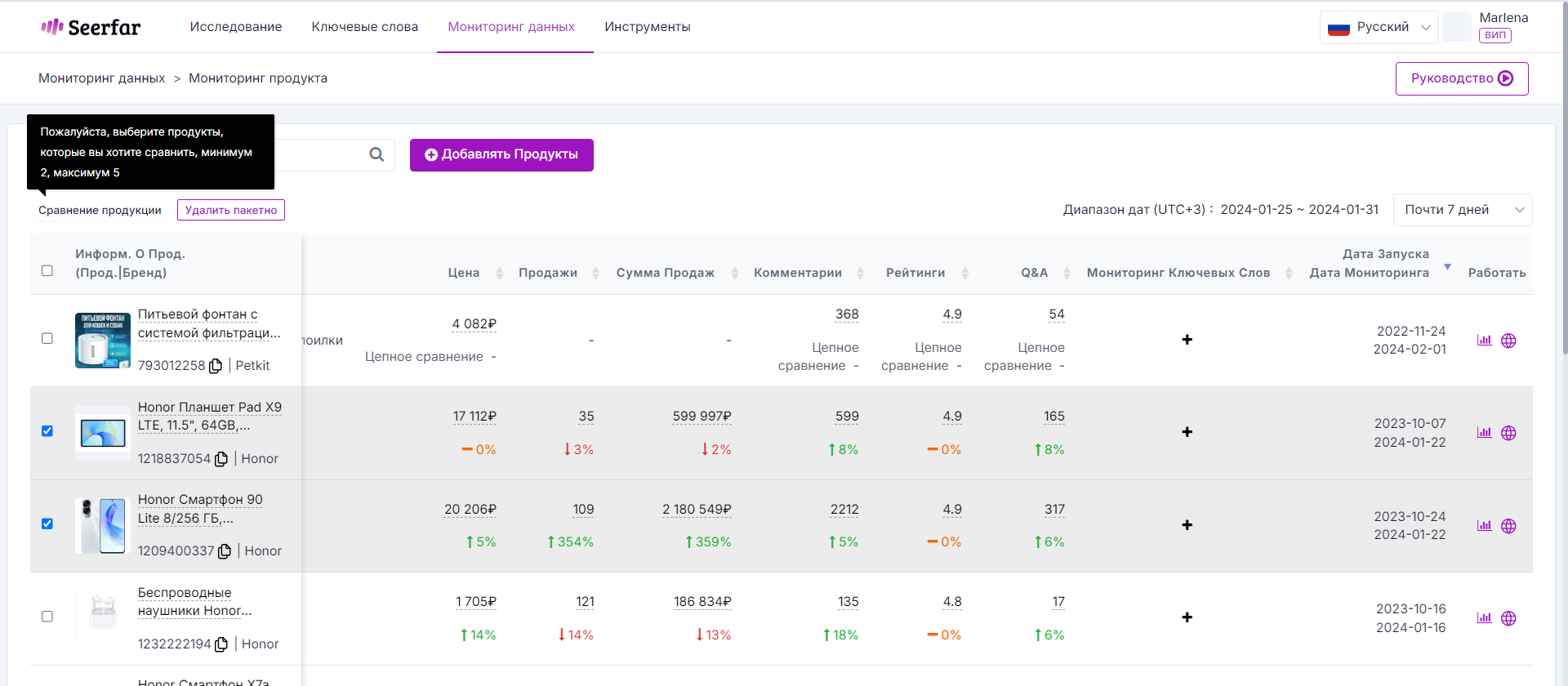This screenshot has height=686, width=1568.
Task: Click the Добавлять Продукты button
Action: (x=501, y=154)
